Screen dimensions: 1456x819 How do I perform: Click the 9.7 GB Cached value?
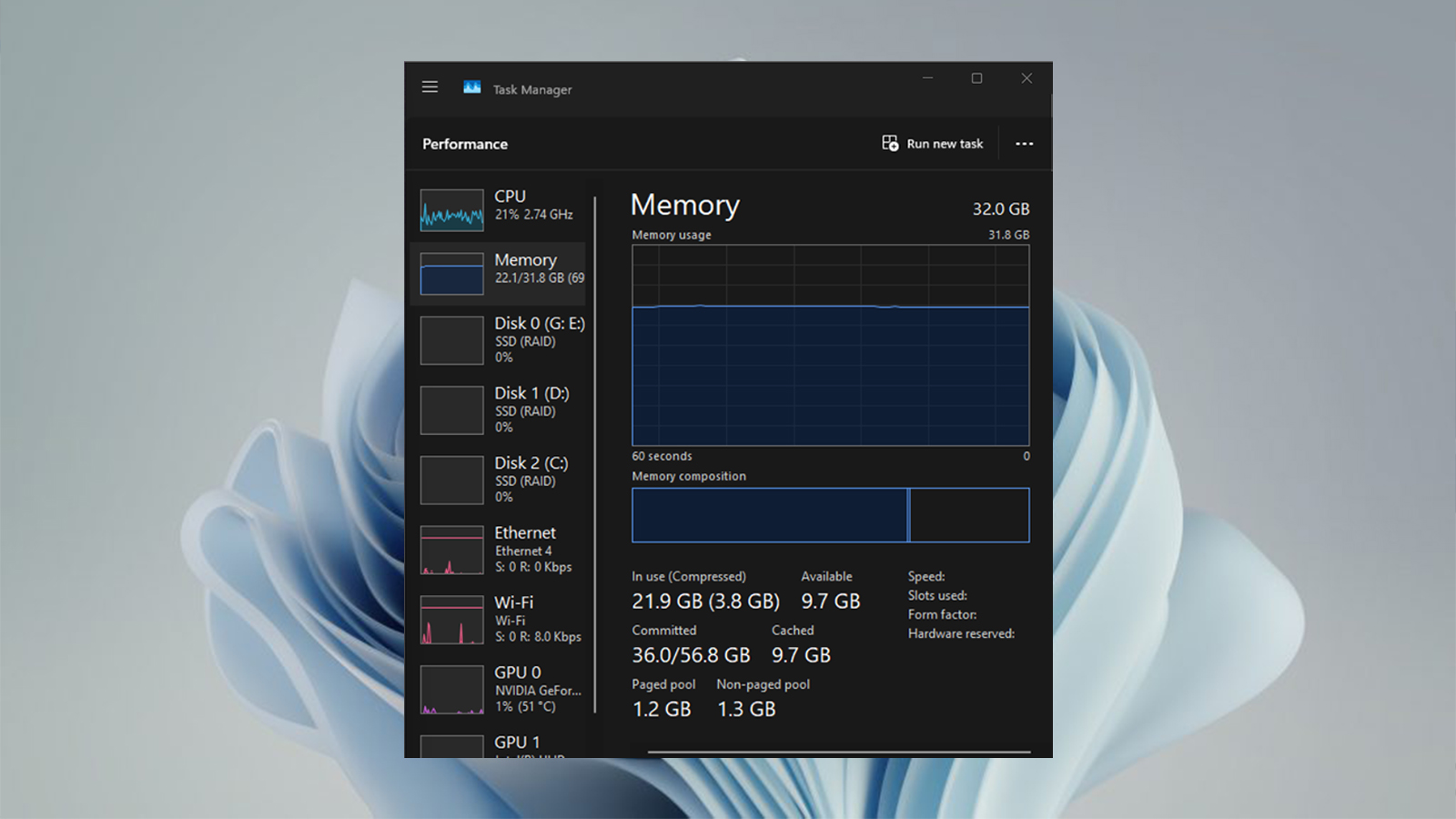802,655
